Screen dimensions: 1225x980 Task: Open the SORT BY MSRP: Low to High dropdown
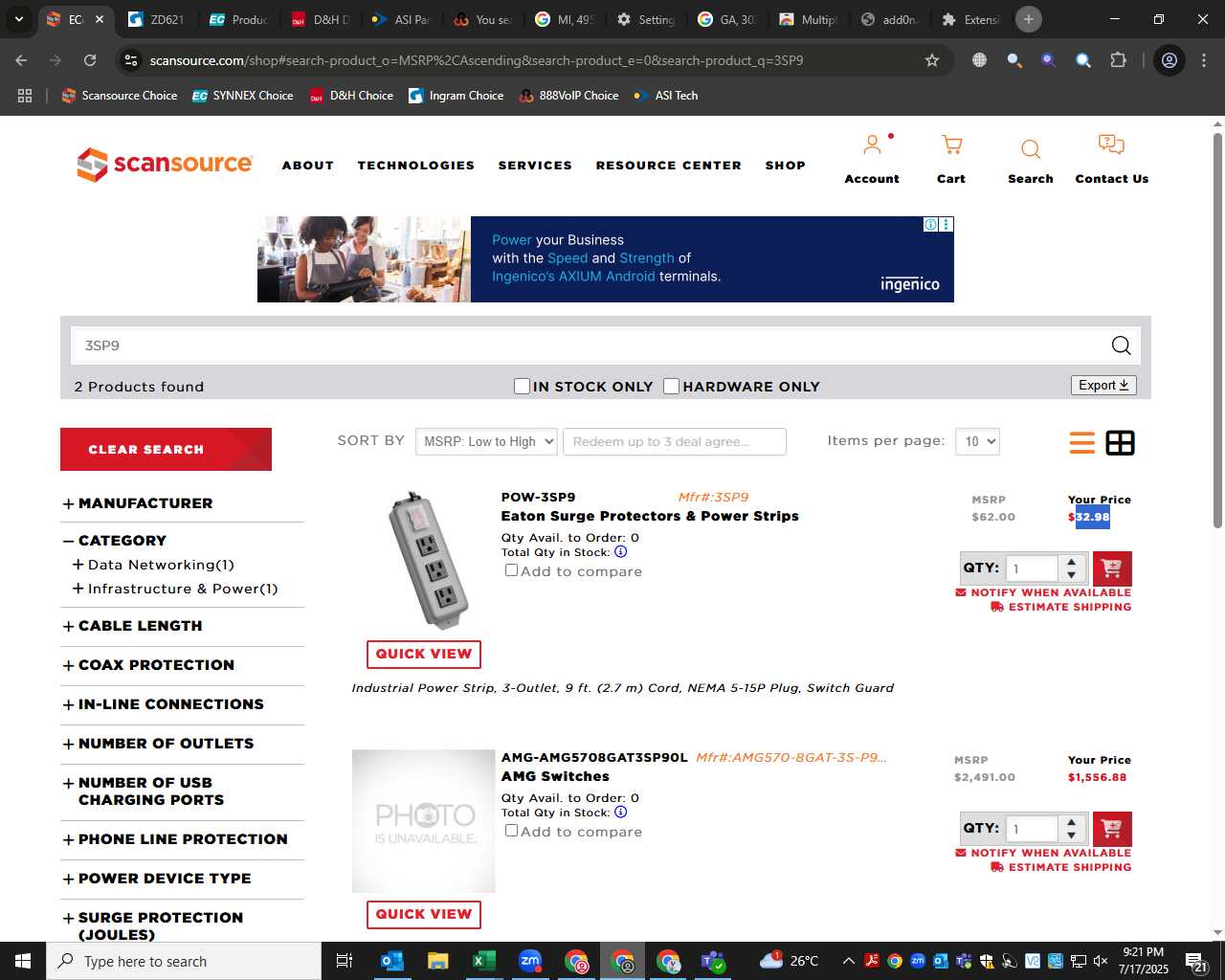click(x=486, y=441)
